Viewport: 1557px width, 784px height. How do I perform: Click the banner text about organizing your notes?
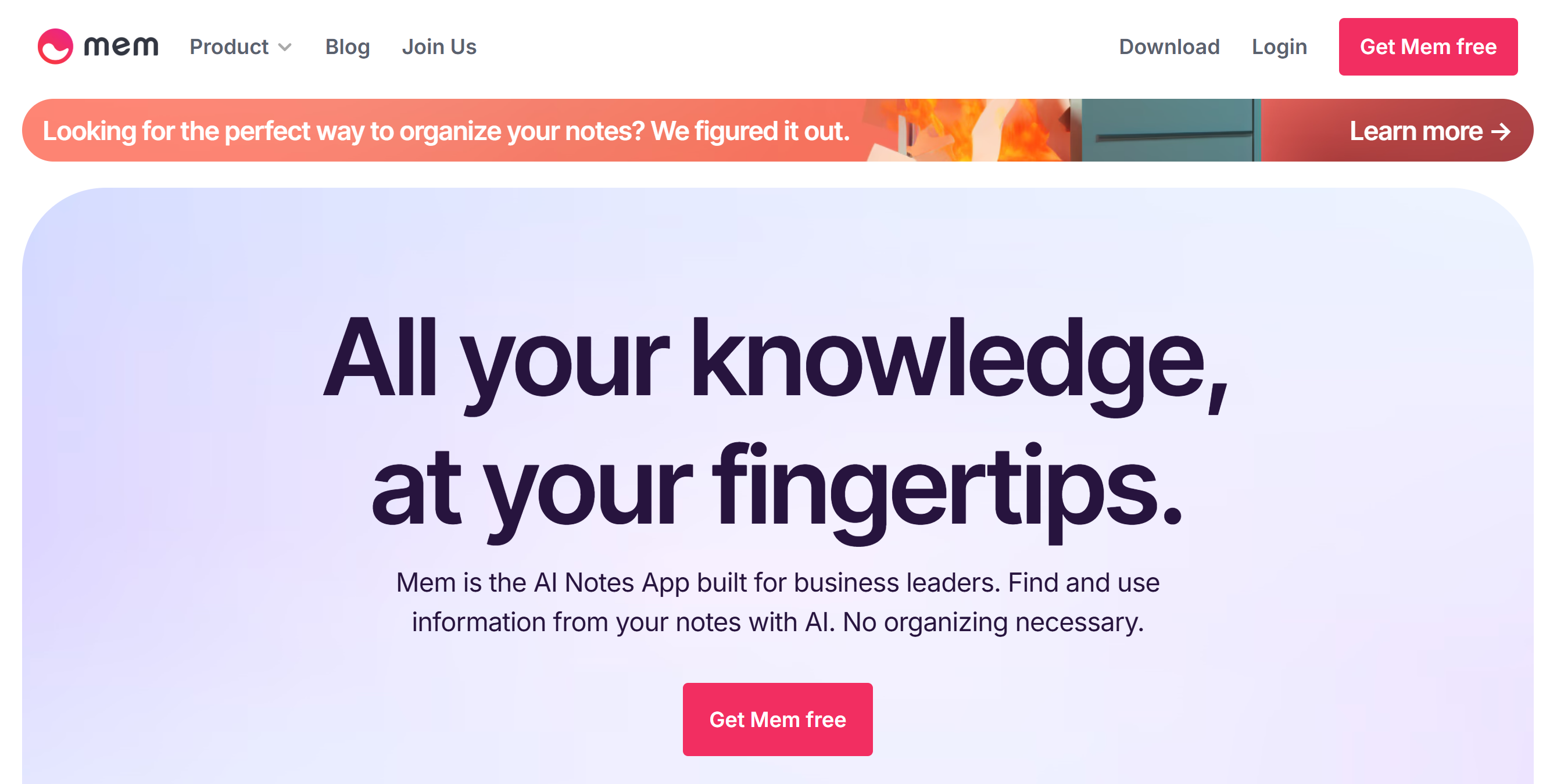tap(448, 131)
